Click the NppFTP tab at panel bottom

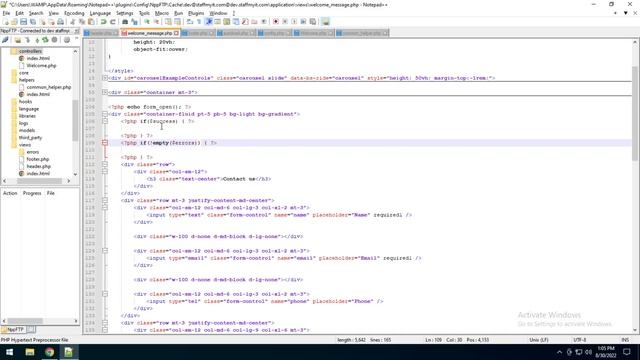13,329
